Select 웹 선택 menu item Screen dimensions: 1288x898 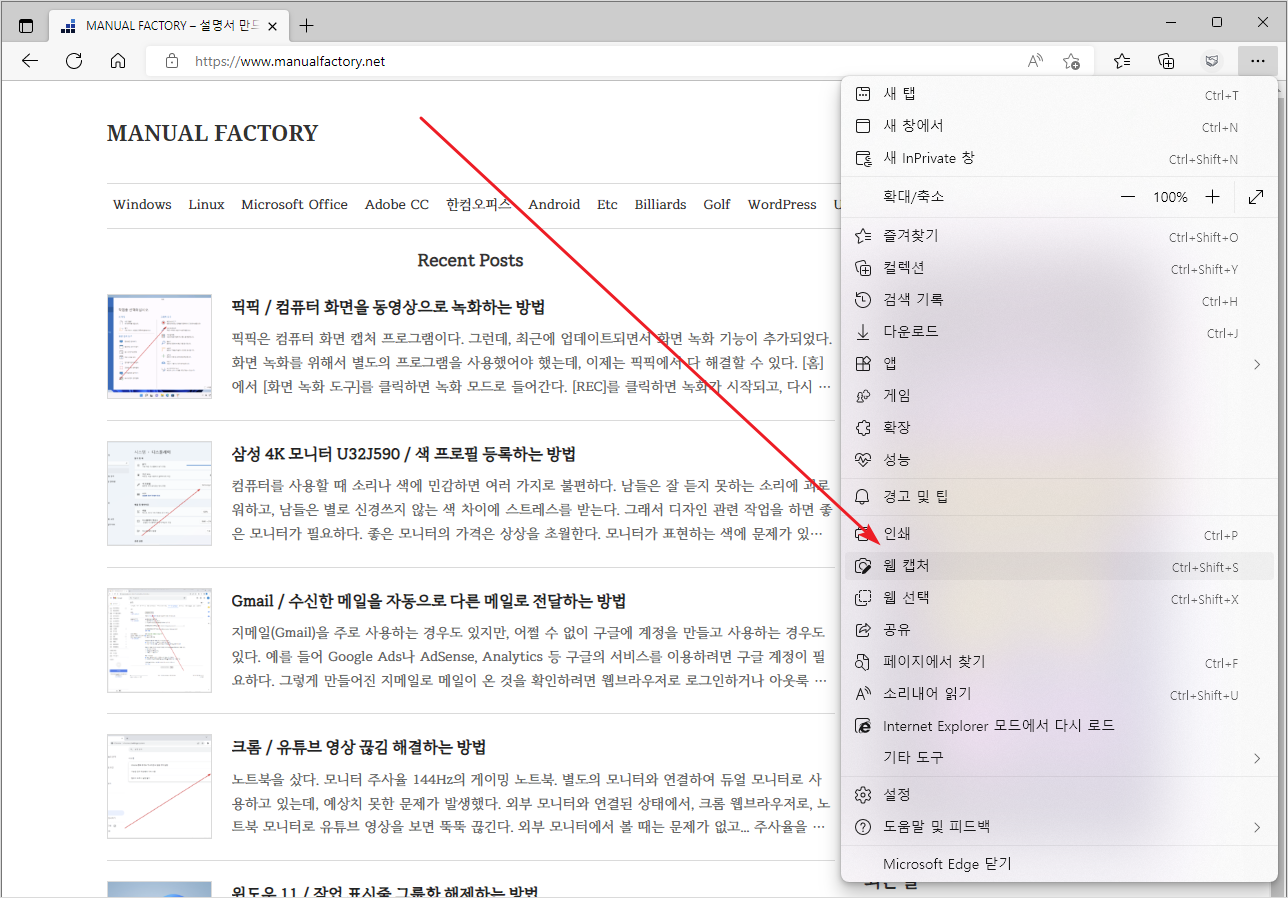[1059, 598]
